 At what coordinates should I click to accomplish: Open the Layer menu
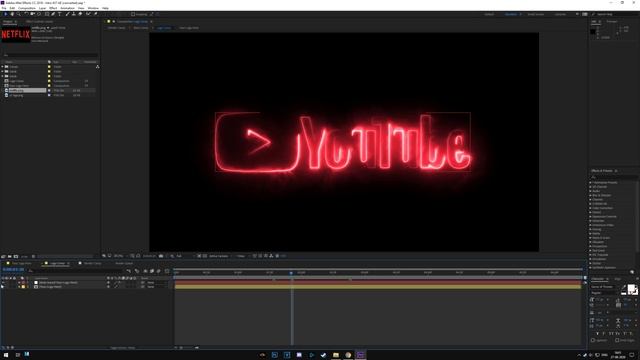(42, 8)
